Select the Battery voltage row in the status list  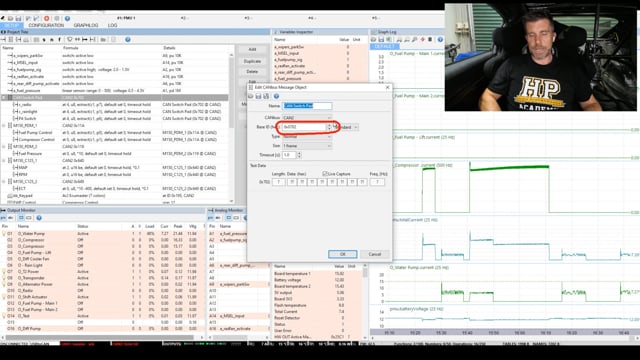tap(318, 280)
